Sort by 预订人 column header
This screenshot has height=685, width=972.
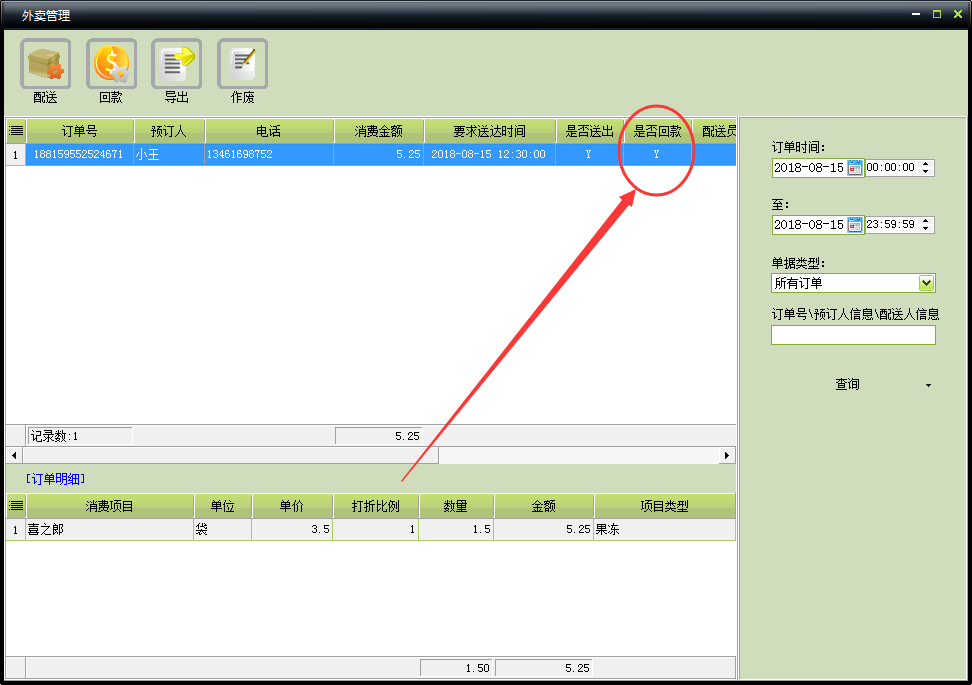(x=169, y=131)
